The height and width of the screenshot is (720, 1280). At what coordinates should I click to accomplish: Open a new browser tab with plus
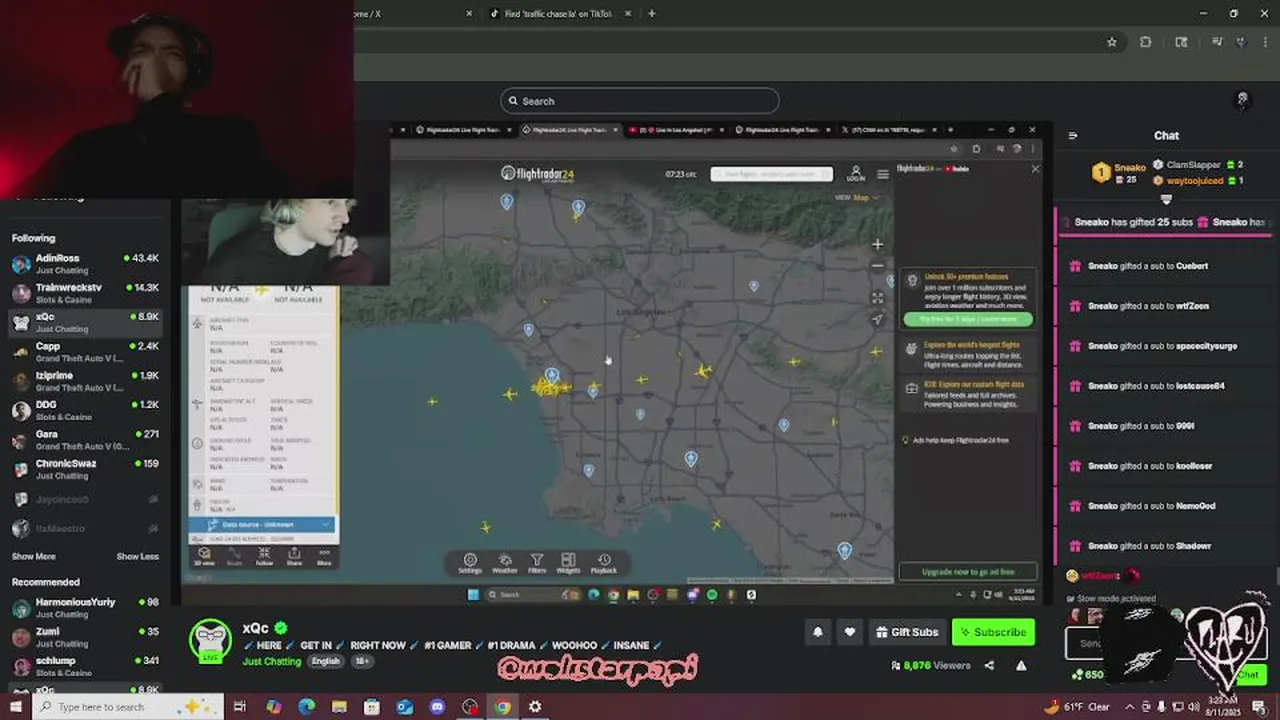point(652,14)
